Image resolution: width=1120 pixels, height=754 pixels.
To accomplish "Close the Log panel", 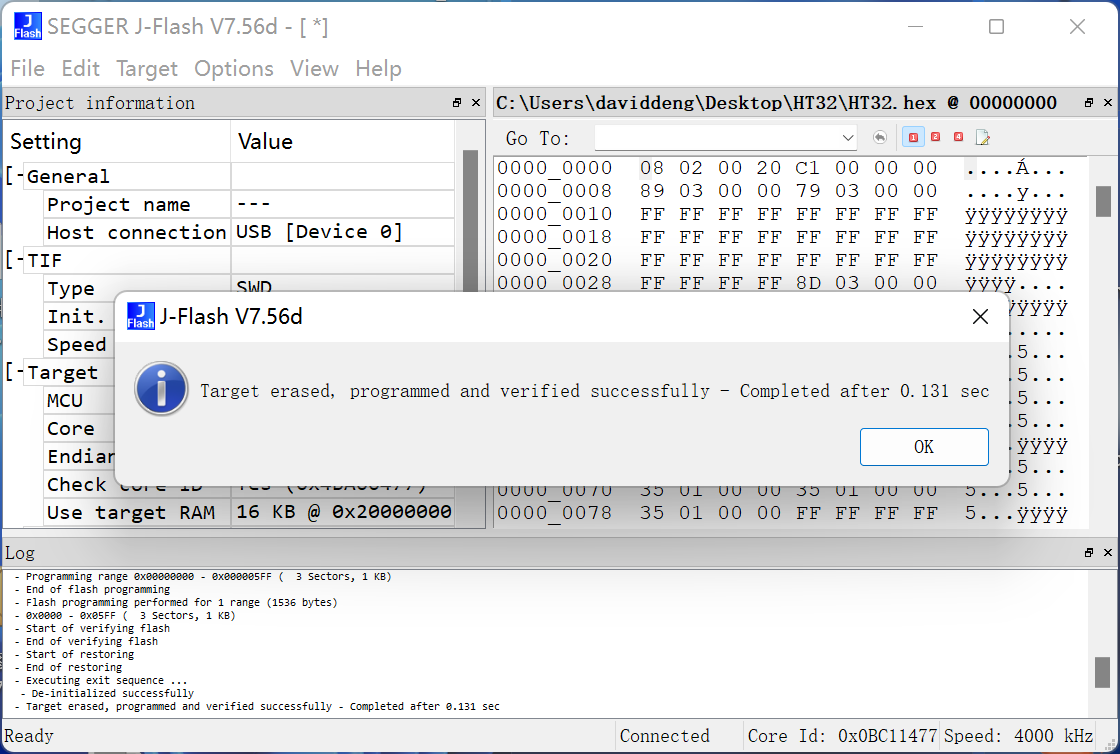I will click(x=1108, y=553).
